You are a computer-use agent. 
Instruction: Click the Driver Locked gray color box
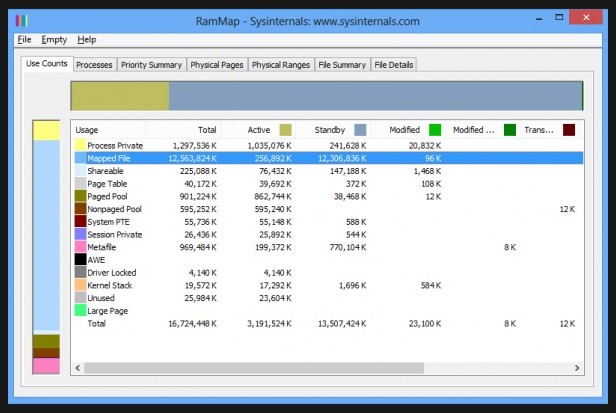click(x=81, y=272)
